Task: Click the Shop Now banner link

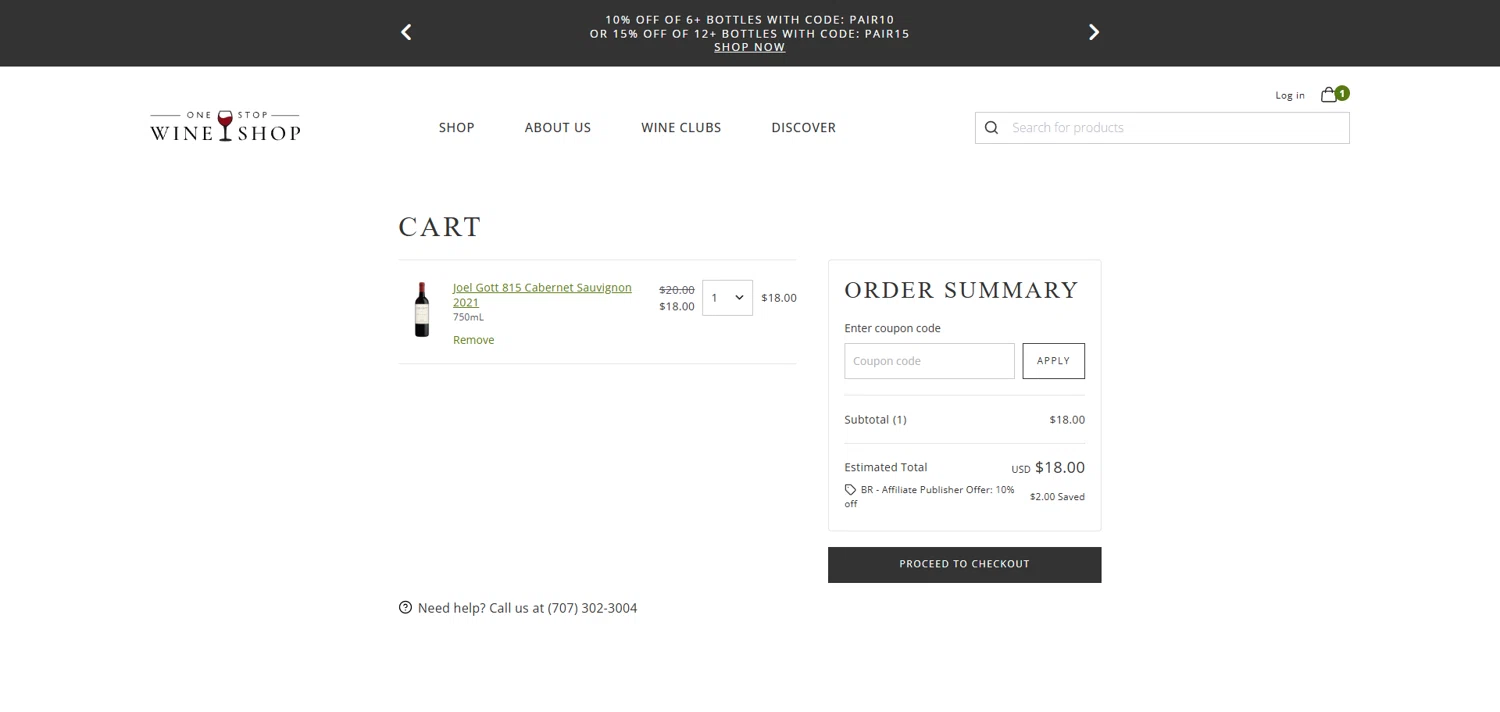Action: point(749,47)
